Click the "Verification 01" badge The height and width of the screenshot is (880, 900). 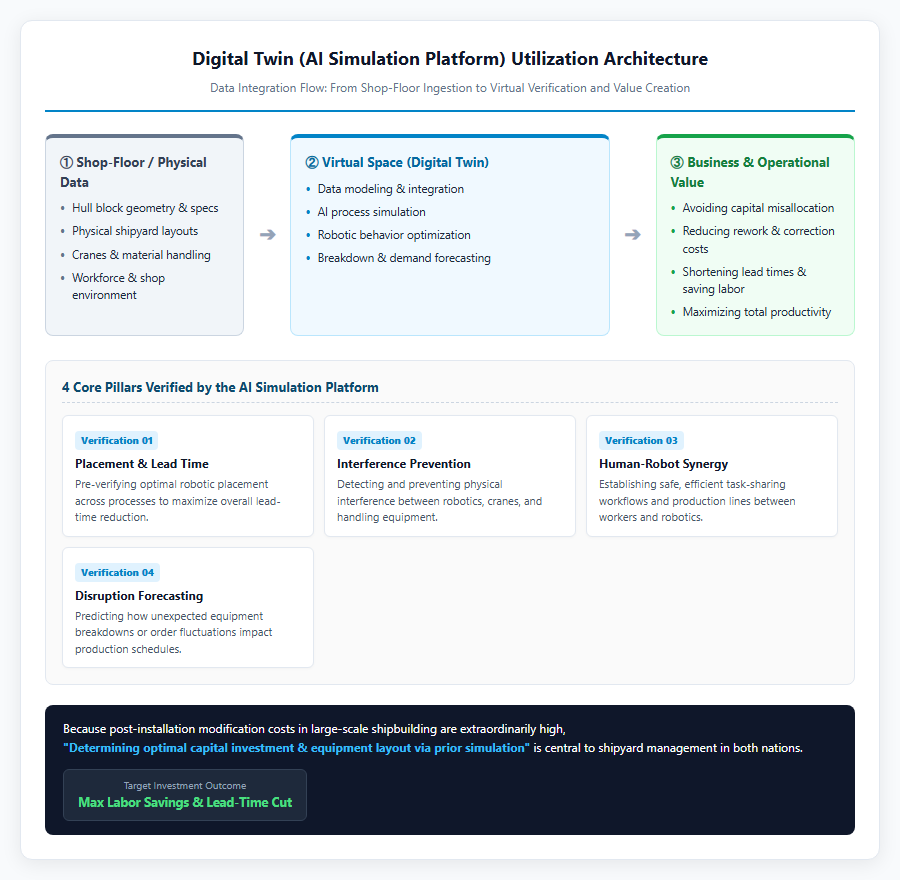click(117, 441)
